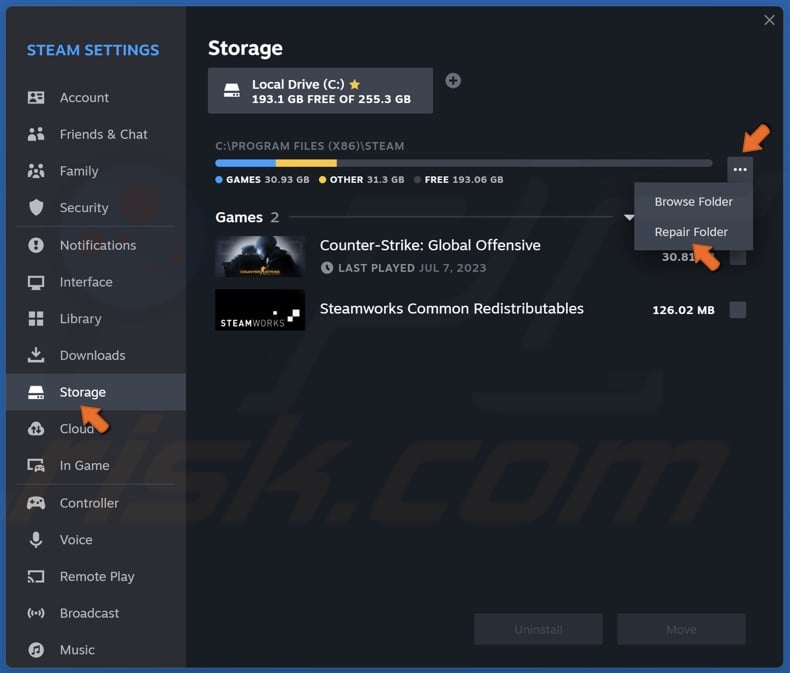The width and height of the screenshot is (790, 673).
Task: Select the Library settings tab
Action: tap(96, 318)
